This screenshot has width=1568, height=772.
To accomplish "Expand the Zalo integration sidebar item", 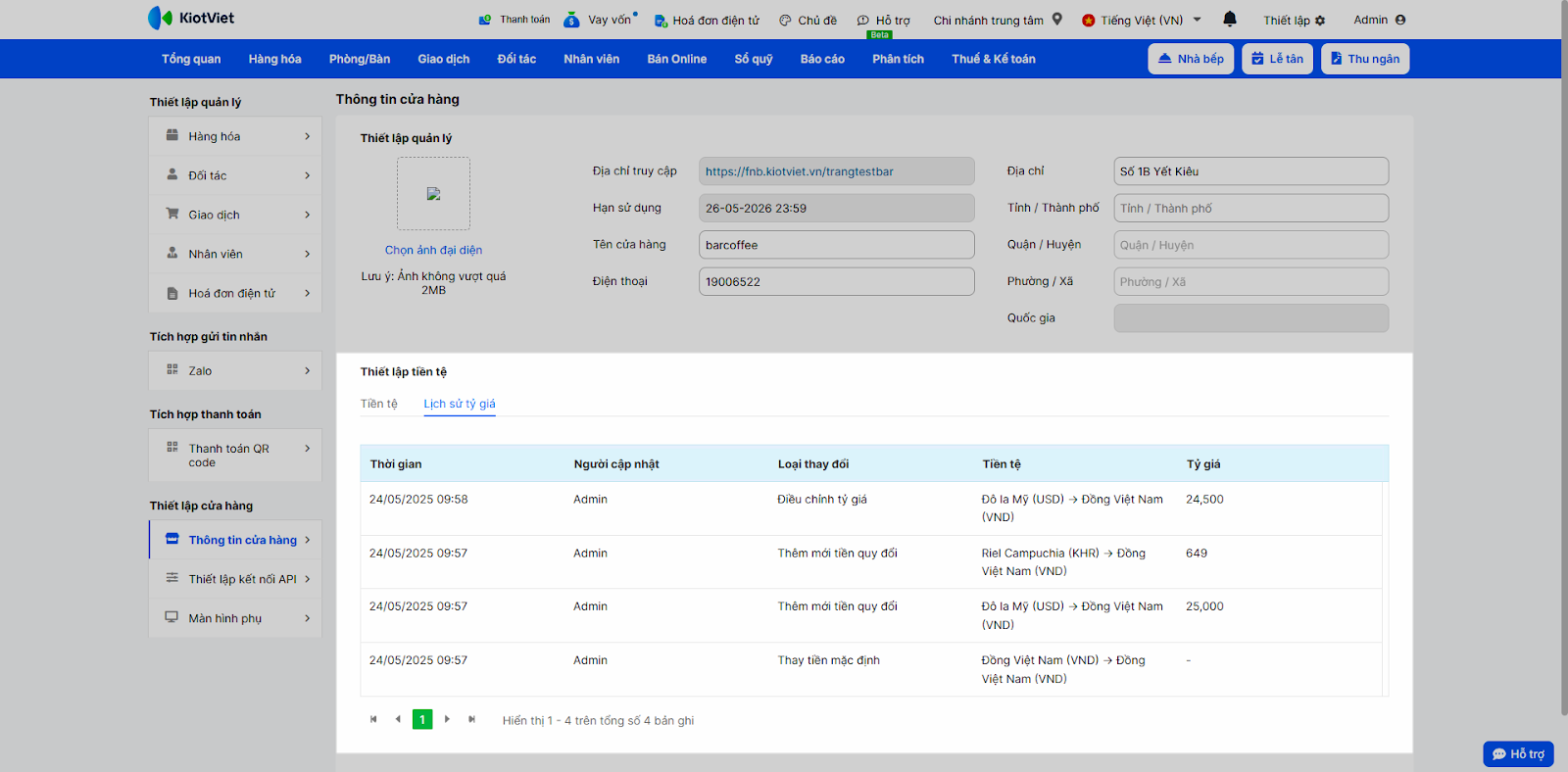I will coord(235,370).
